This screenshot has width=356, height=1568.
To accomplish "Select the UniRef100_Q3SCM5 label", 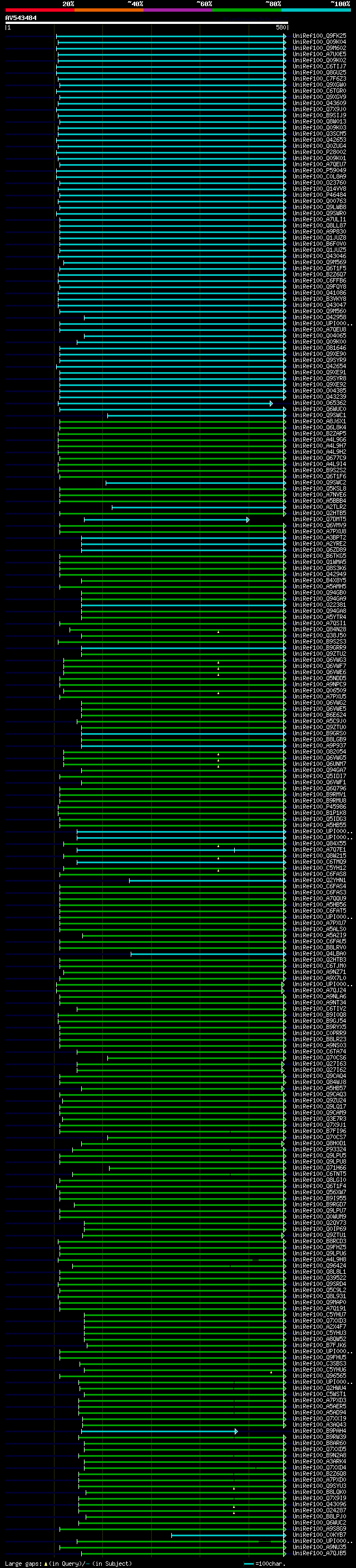I will [319, 134].
